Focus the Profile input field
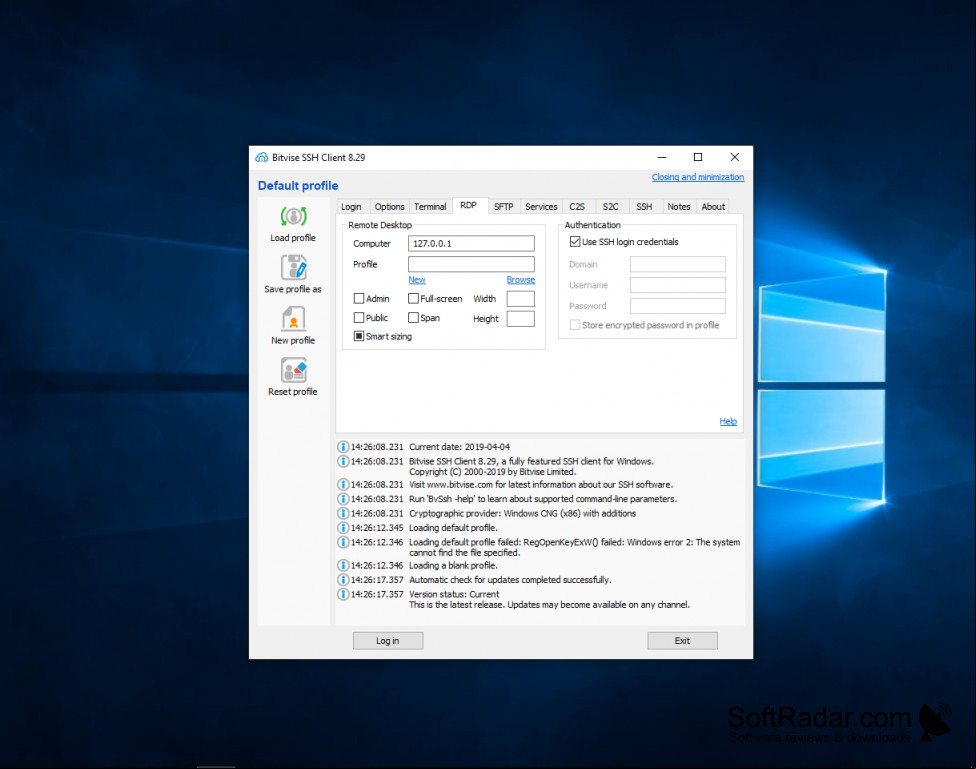 tap(471, 264)
